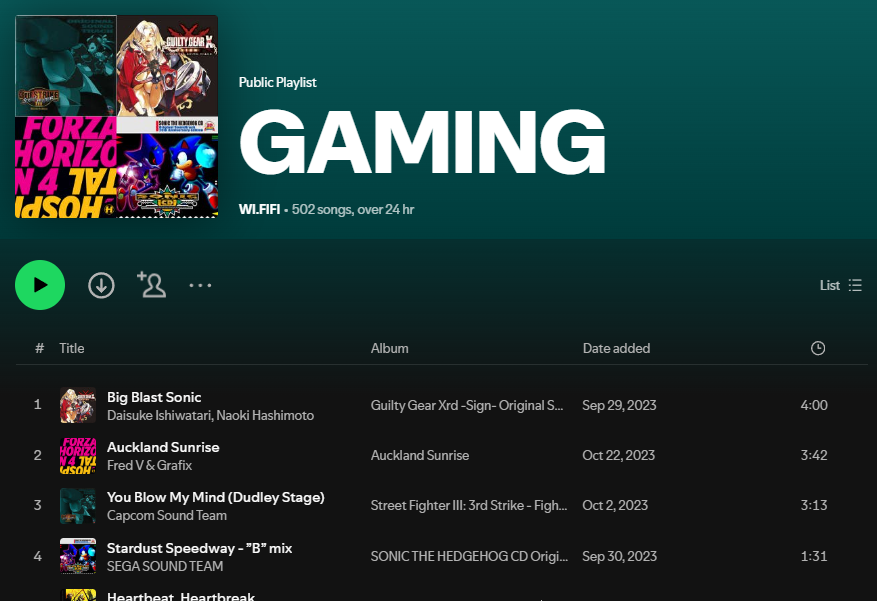
Task: Click track number 1 row index
Action: (37, 405)
